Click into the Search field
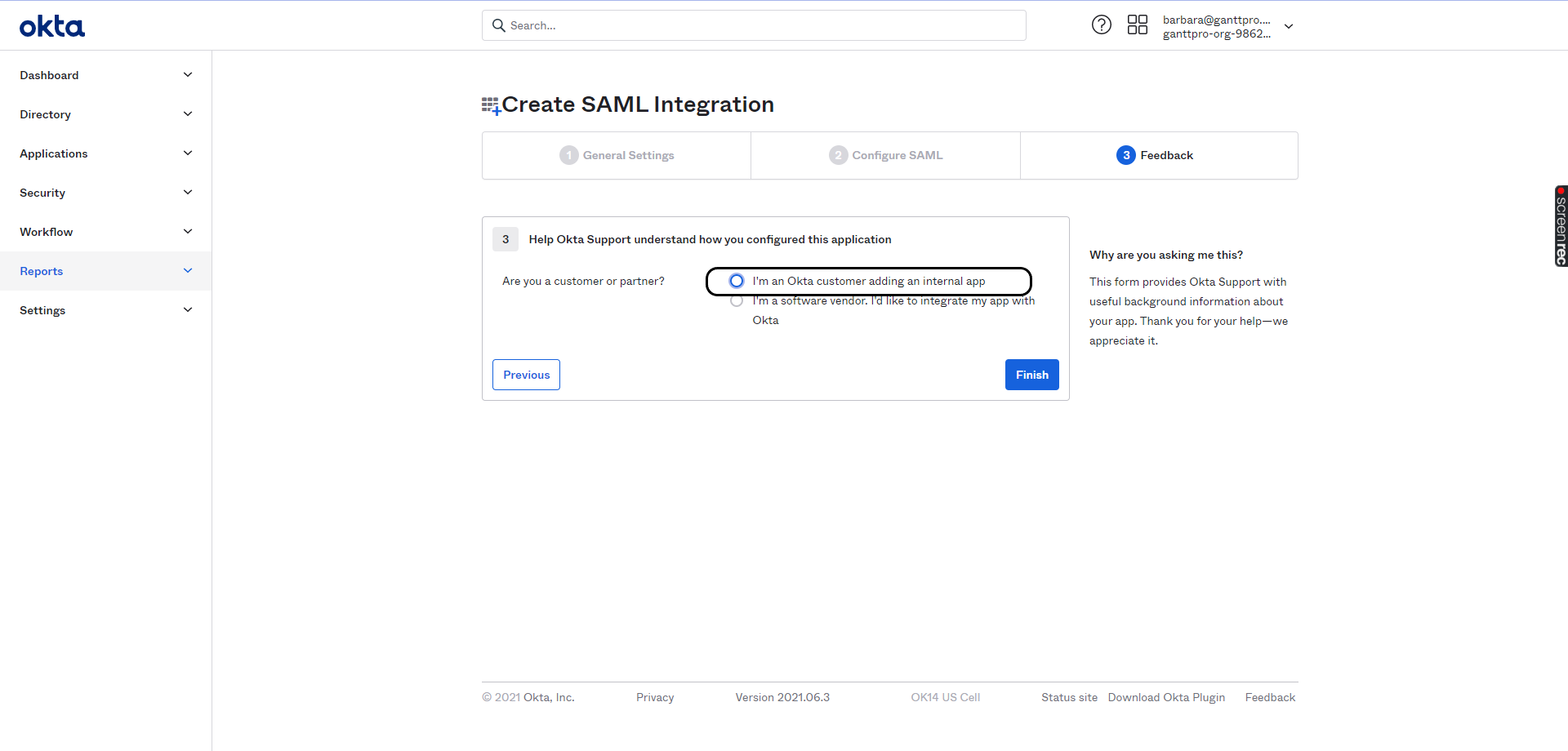Image resolution: width=1568 pixels, height=751 pixels. click(x=754, y=25)
